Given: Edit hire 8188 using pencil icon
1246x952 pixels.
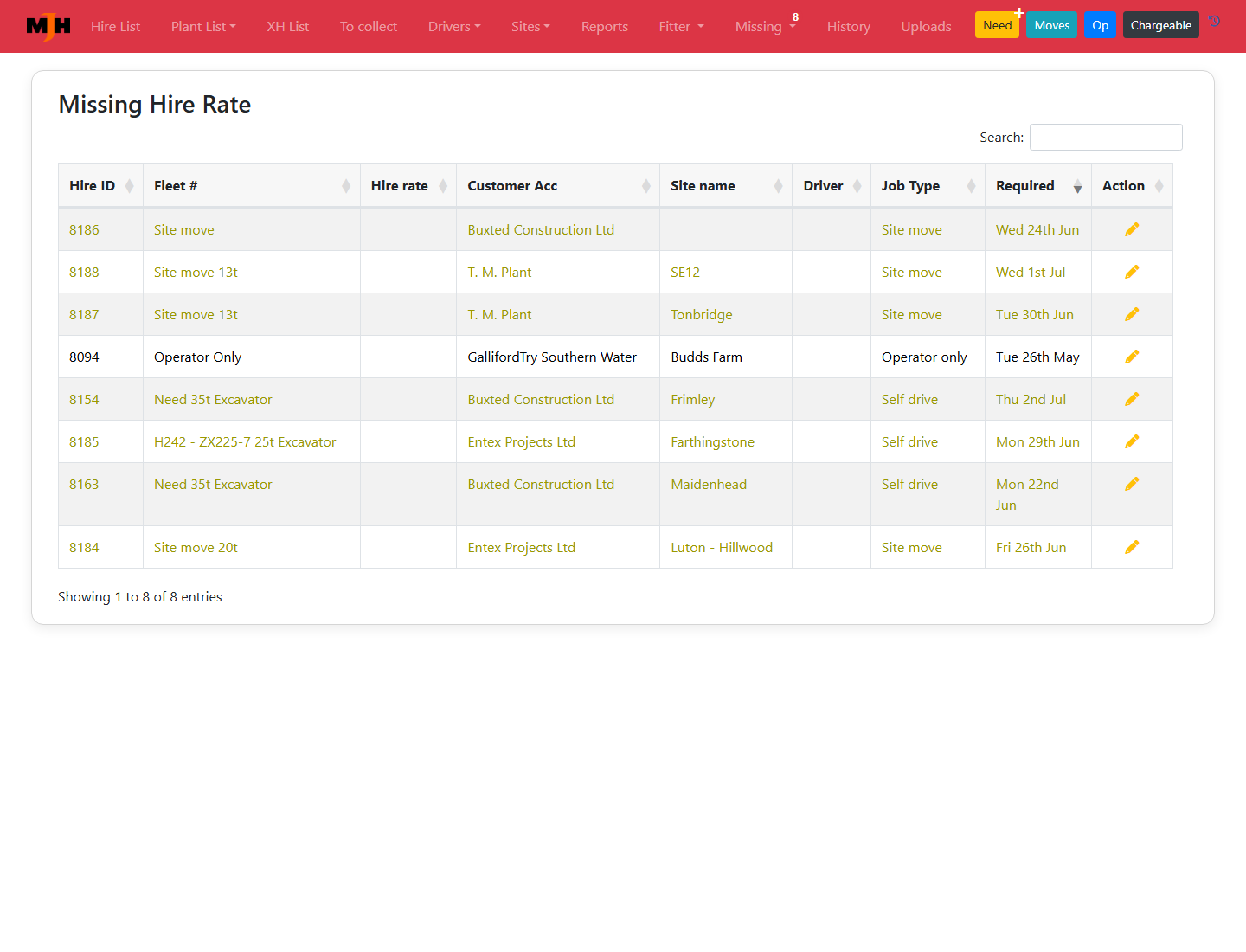Looking at the screenshot, I should coord(1132,272).
